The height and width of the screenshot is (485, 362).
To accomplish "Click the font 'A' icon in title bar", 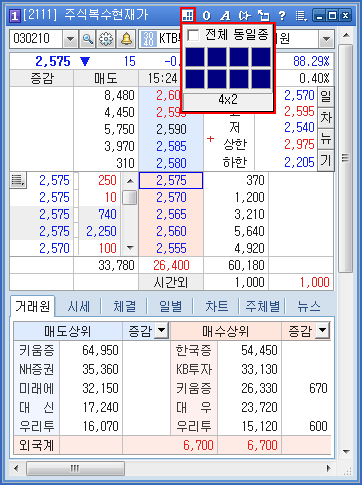I will click(x=225, y=15).
